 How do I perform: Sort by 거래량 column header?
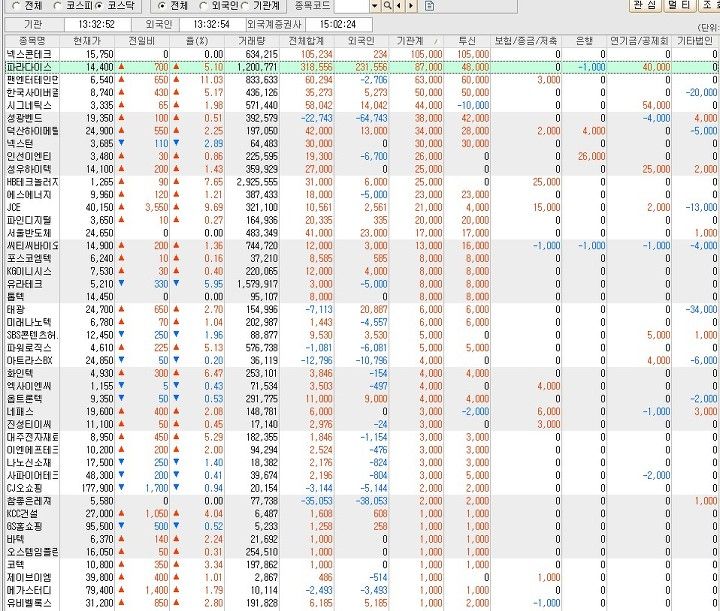tap(252, 41)
